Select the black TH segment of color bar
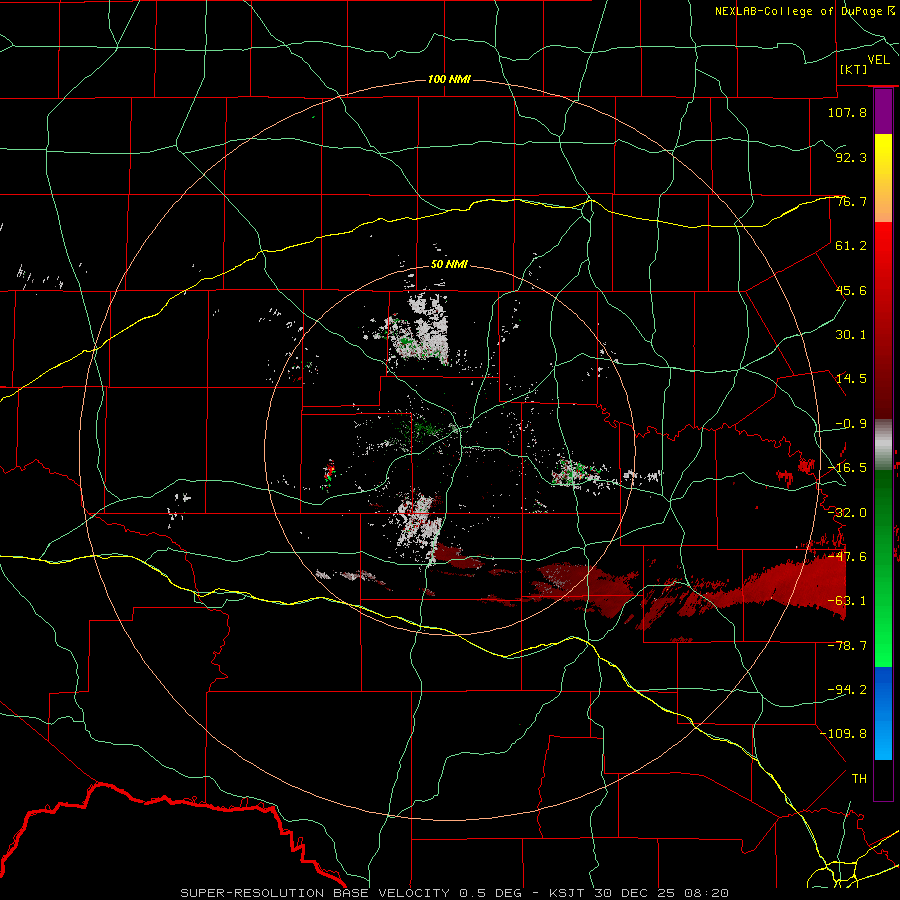Screen dimensions: 900x900 click(883, 779)
